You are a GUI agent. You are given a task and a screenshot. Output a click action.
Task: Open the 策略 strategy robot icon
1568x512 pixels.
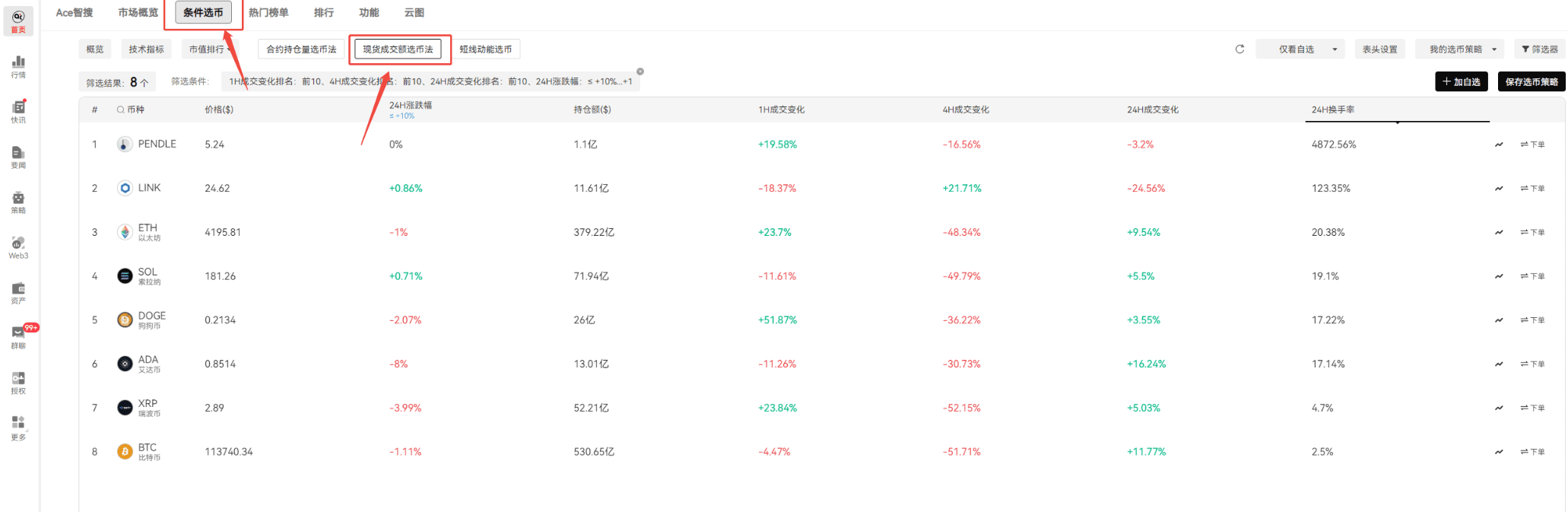click(18, 202)
